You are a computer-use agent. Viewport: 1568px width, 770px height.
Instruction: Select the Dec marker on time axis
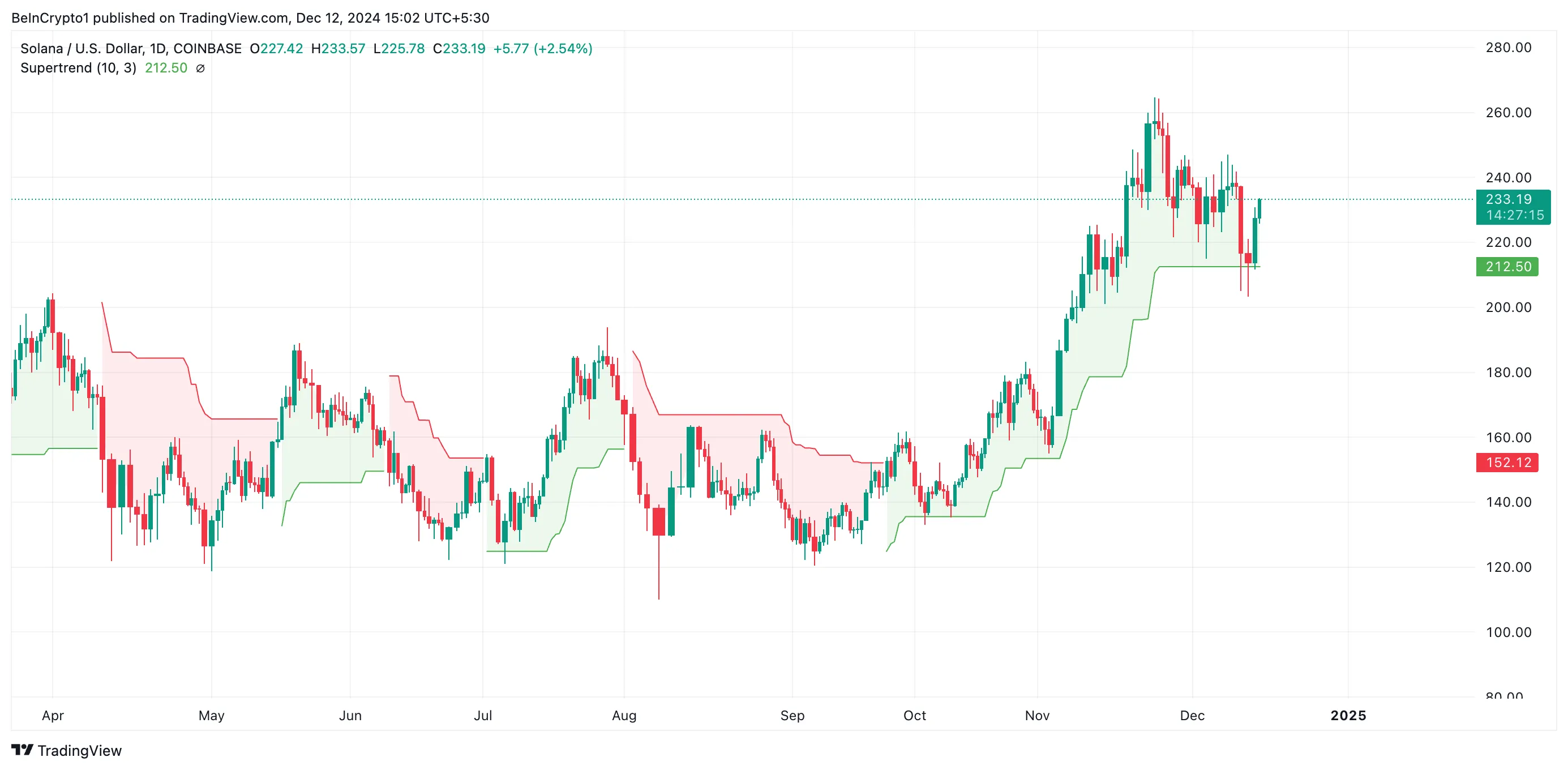1192,715
